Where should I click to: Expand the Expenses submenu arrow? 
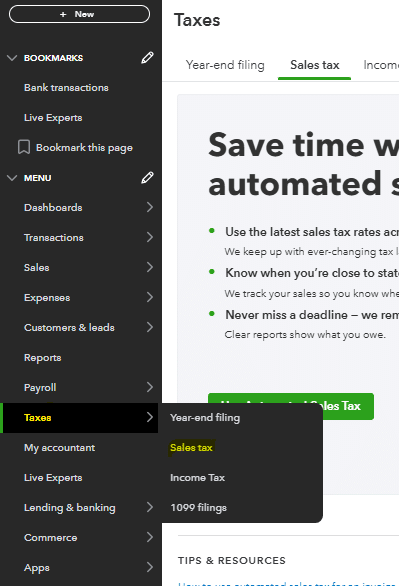(150, 297)
